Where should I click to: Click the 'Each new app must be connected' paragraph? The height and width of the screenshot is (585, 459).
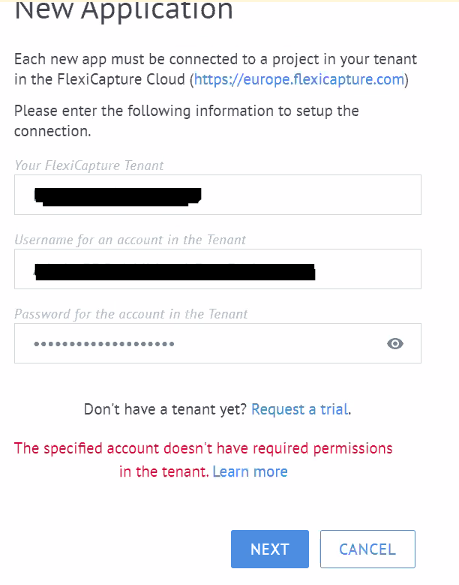pyautogui.click(x=215, y=69)
